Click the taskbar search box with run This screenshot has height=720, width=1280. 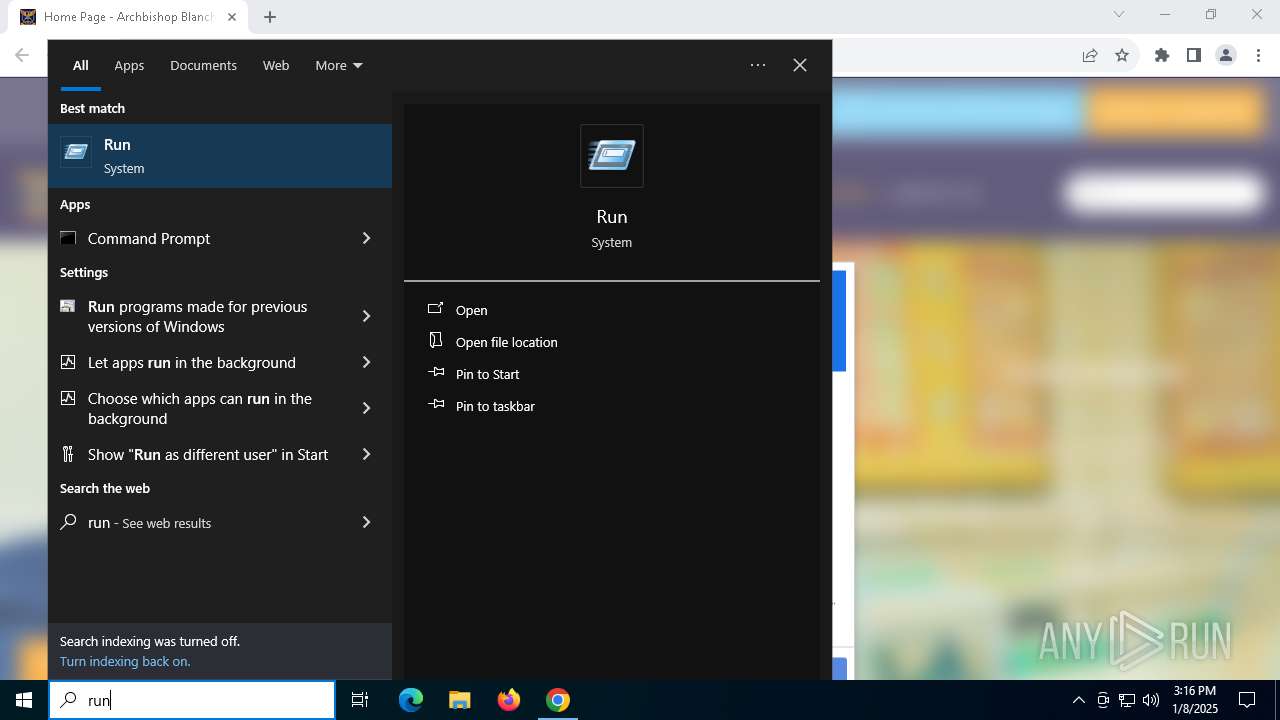point(192,700)
